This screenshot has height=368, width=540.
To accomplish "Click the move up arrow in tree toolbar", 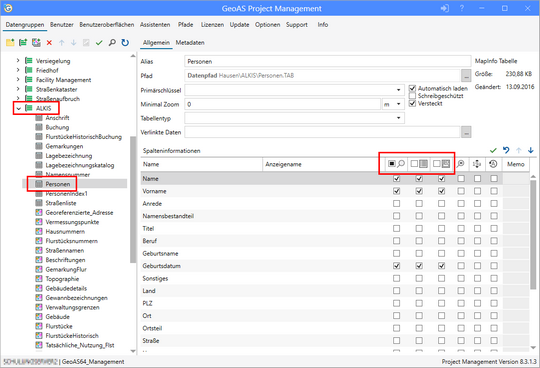I will point(62,43).
